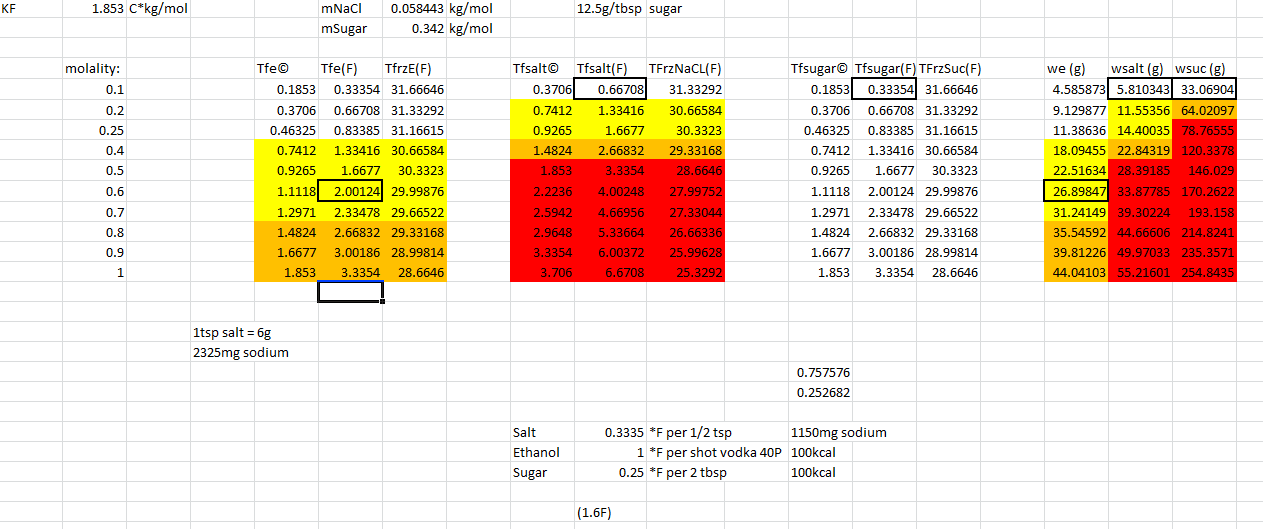
Task: Select the orange 64.02097 cell
Action: (x=1203, y=110)
